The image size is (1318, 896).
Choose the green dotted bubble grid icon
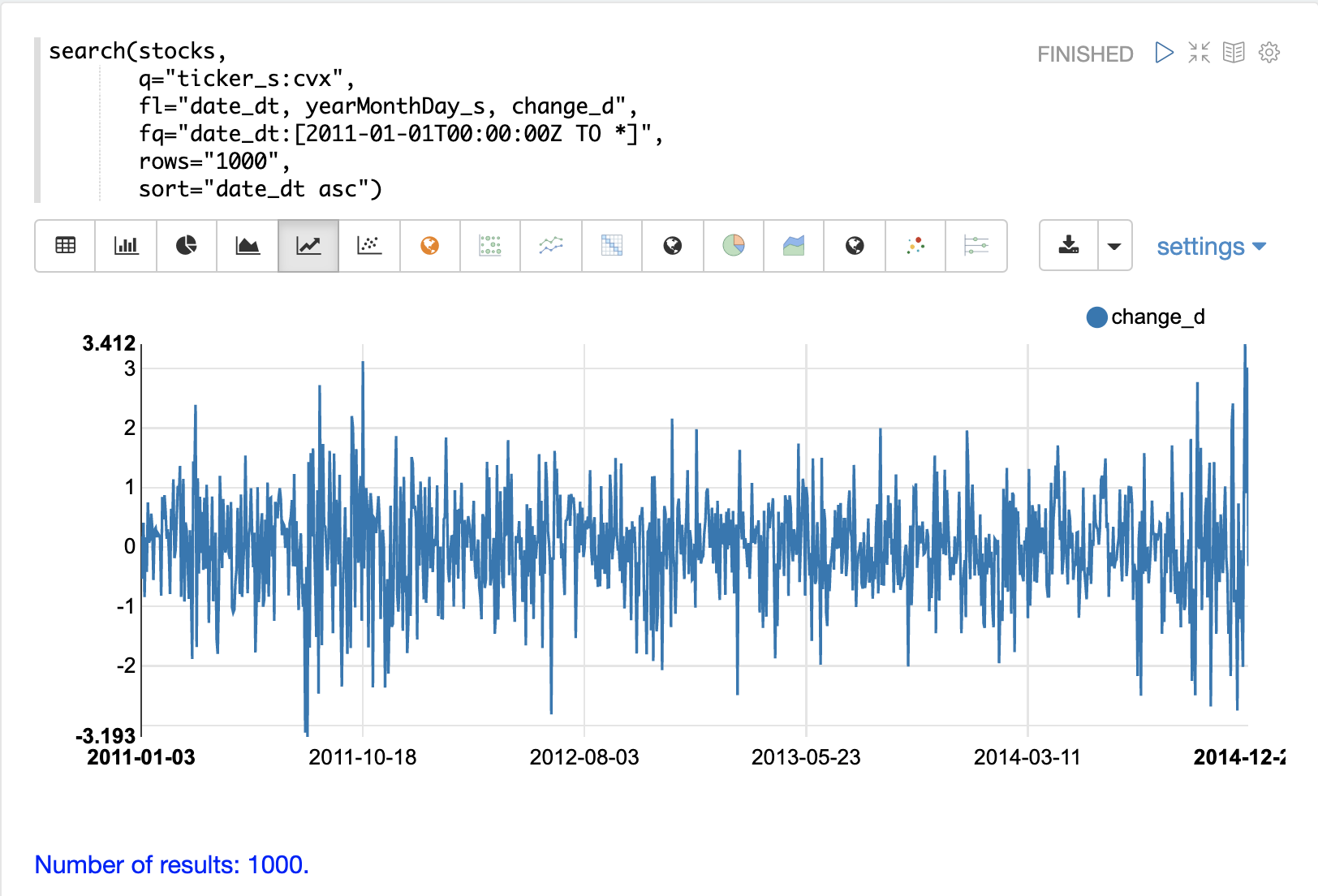[490, 245]
